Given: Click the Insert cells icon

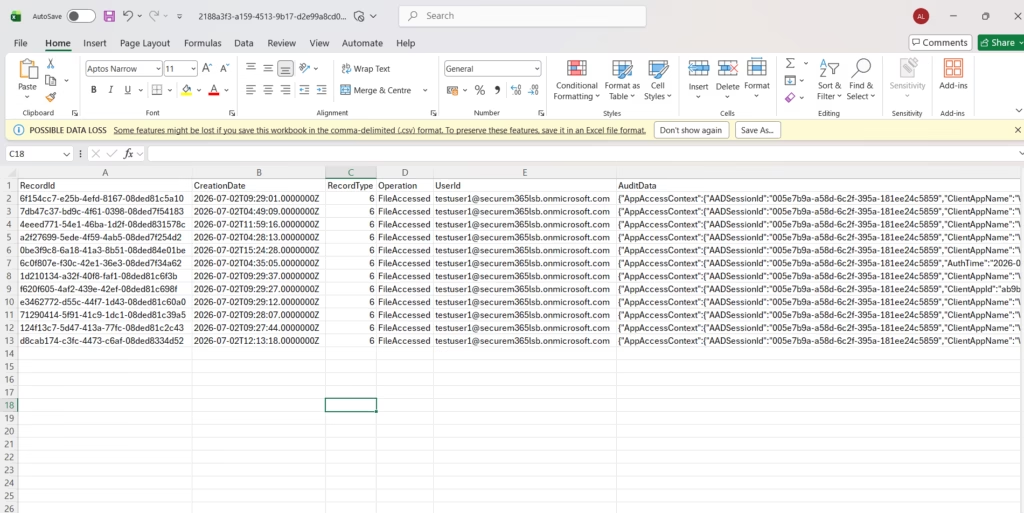Looking at the screenshot, I should pos(698,68).
